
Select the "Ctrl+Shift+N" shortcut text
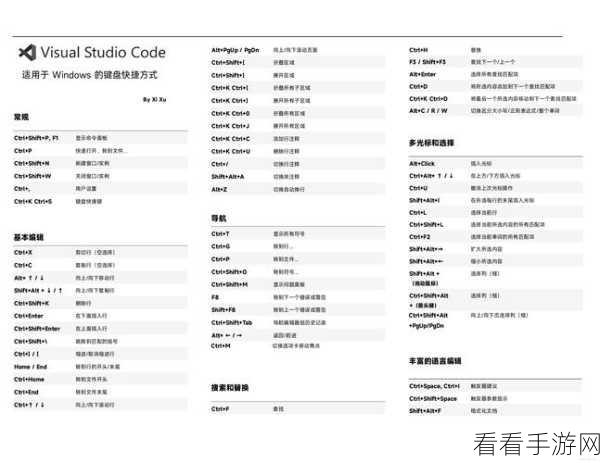coord(32,163)
